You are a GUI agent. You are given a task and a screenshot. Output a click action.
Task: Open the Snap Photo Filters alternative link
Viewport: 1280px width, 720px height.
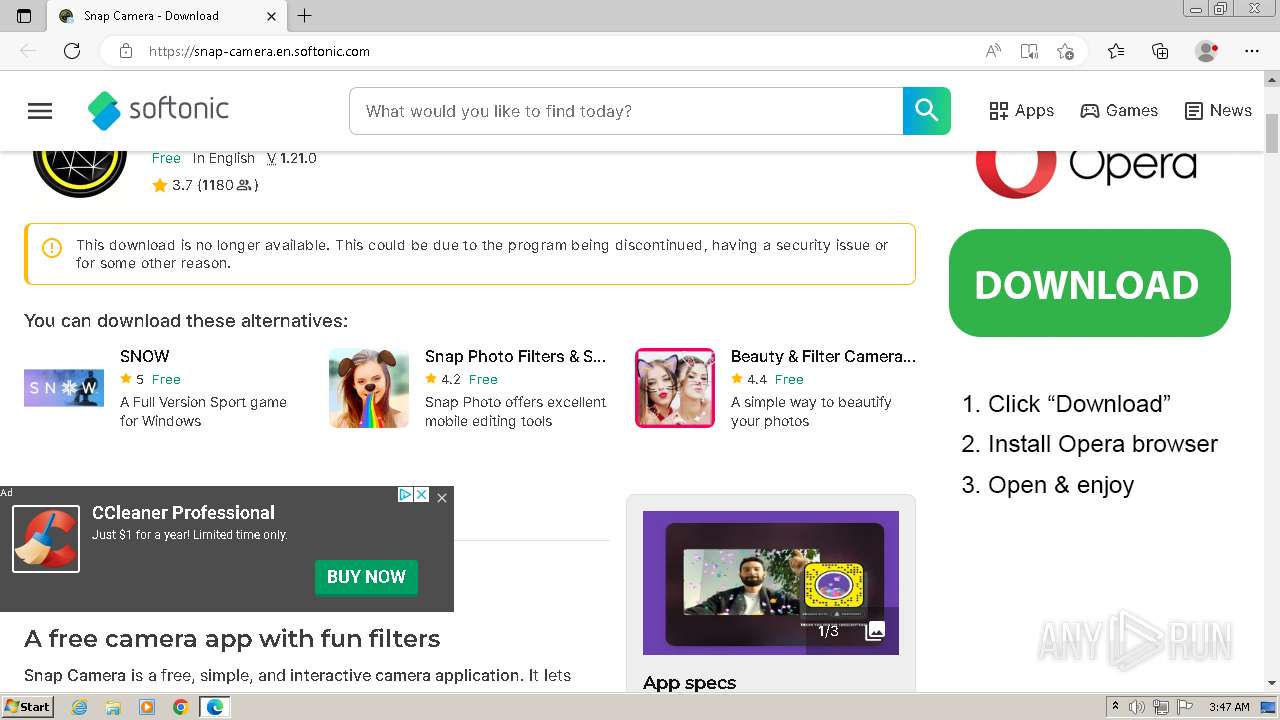point(515,356)
